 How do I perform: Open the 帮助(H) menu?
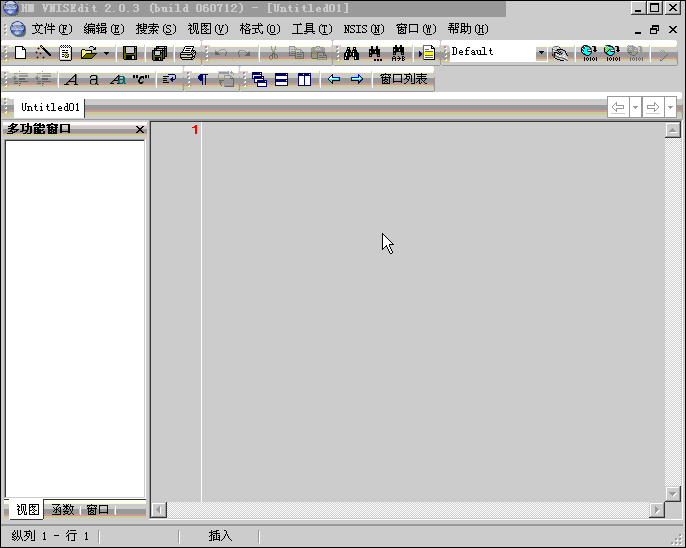[468, 29]
